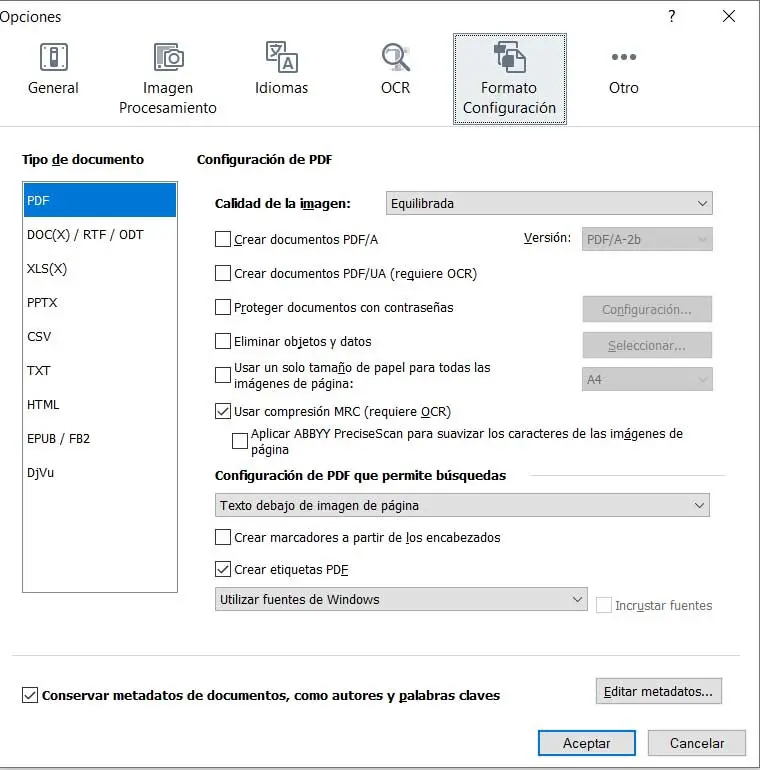The width and height of the screenshot is (760, 770).
Task: Switch to the Idiomas tab label
Action: [x=281, y=88]
